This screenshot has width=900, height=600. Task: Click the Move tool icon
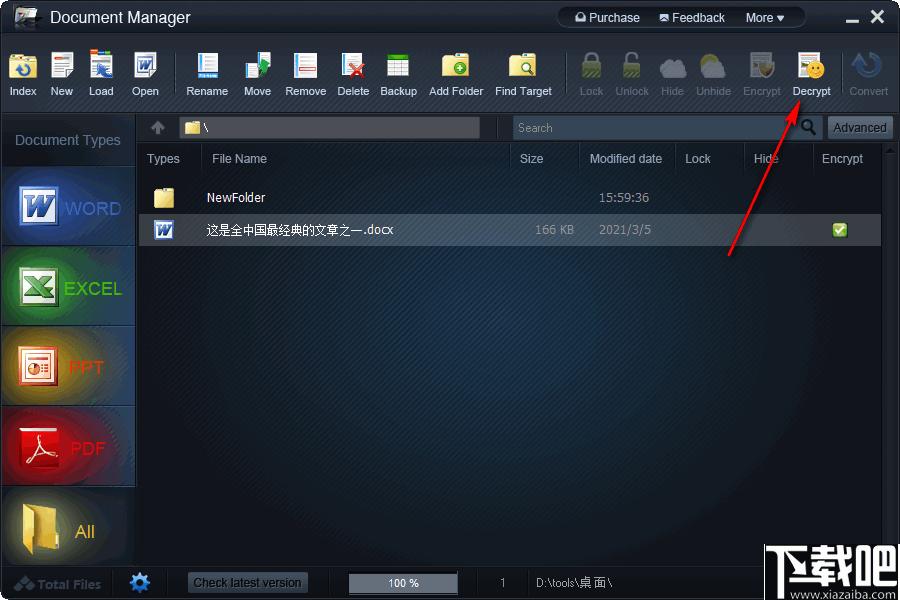(x=257, y=65)
